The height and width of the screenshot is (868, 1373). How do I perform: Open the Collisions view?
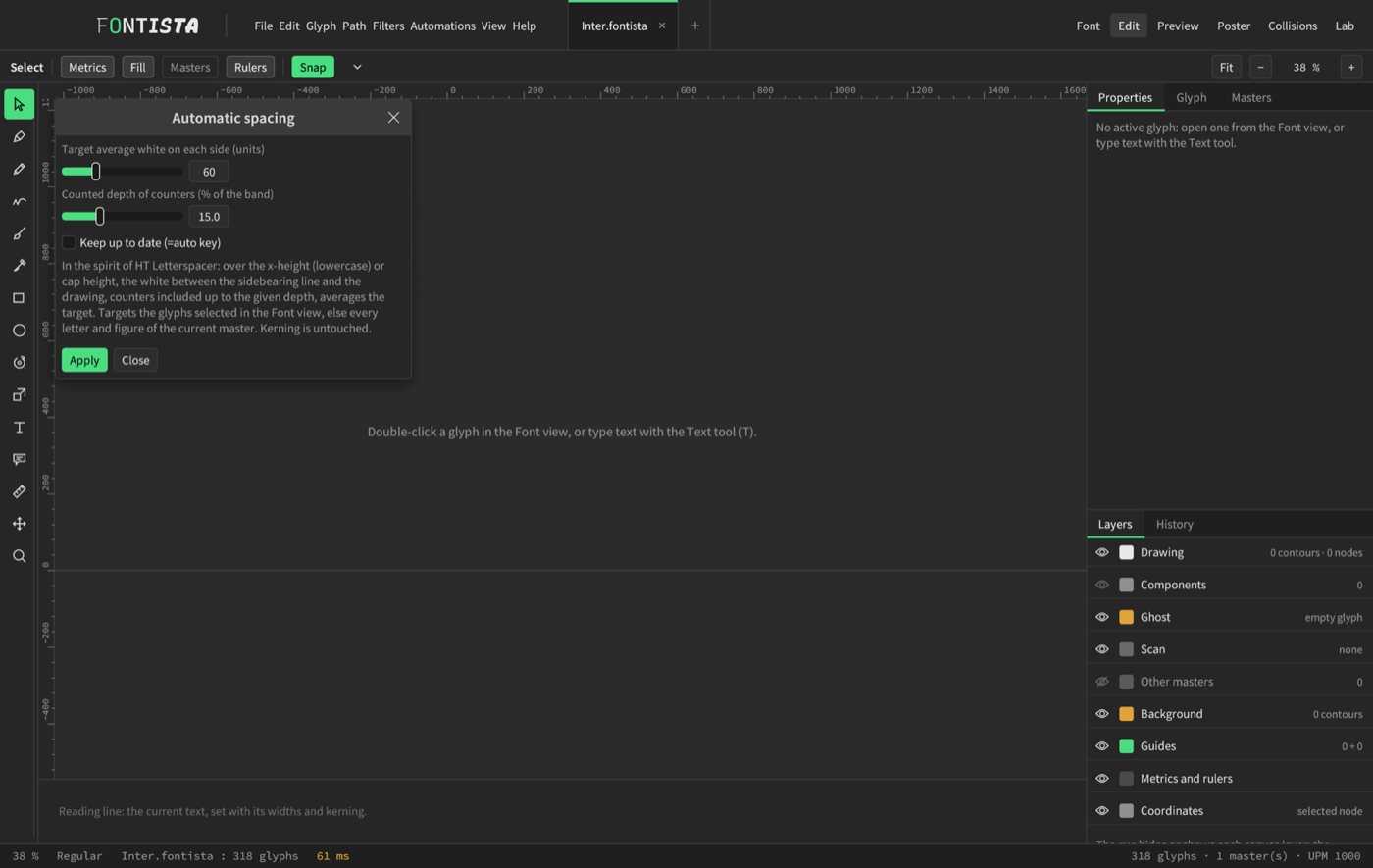[x=1293, y=26]
